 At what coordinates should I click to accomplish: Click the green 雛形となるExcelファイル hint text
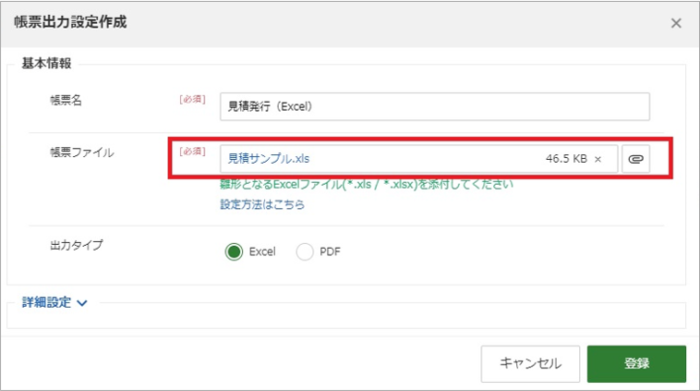(x=367, y=184)
